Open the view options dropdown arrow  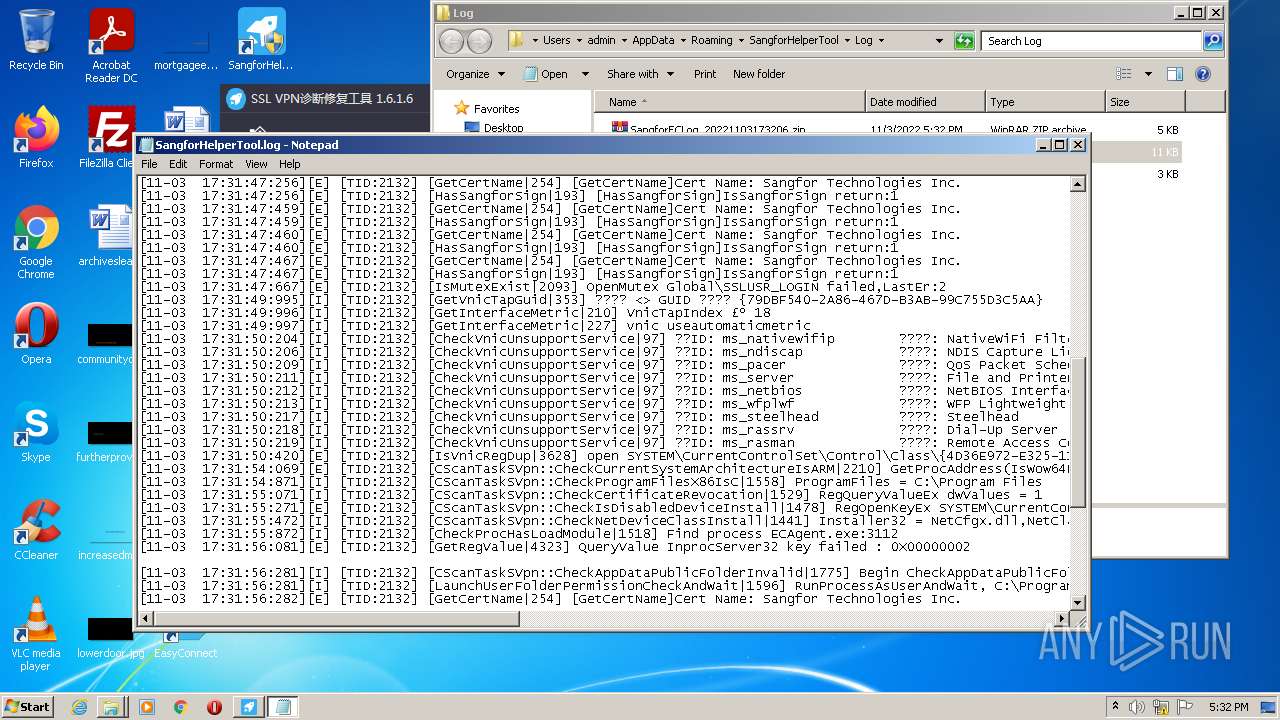coord(1148,74)
